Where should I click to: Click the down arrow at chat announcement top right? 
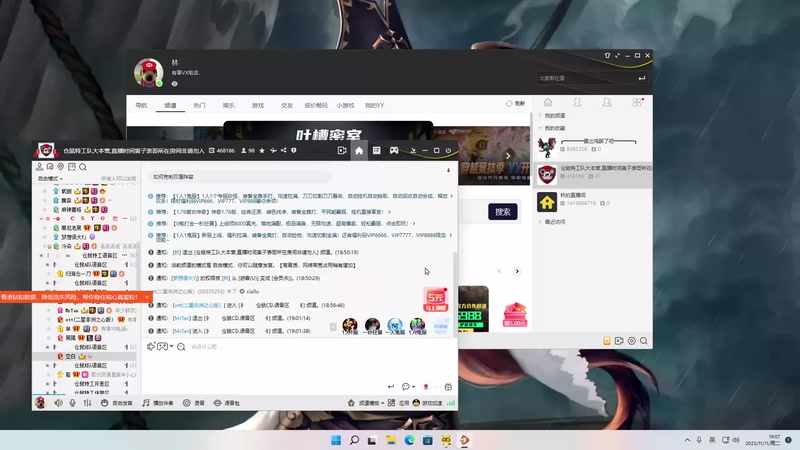pyautogui.click(x=448, y=171)
